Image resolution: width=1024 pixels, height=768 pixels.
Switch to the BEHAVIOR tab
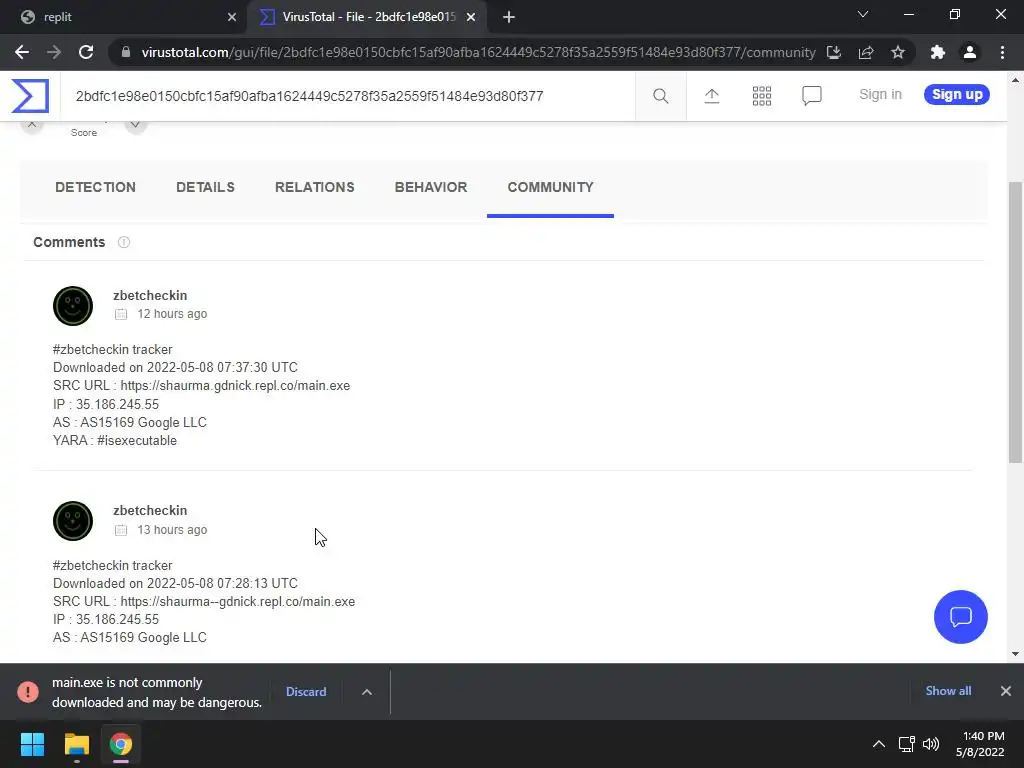(x=431, y=187)
